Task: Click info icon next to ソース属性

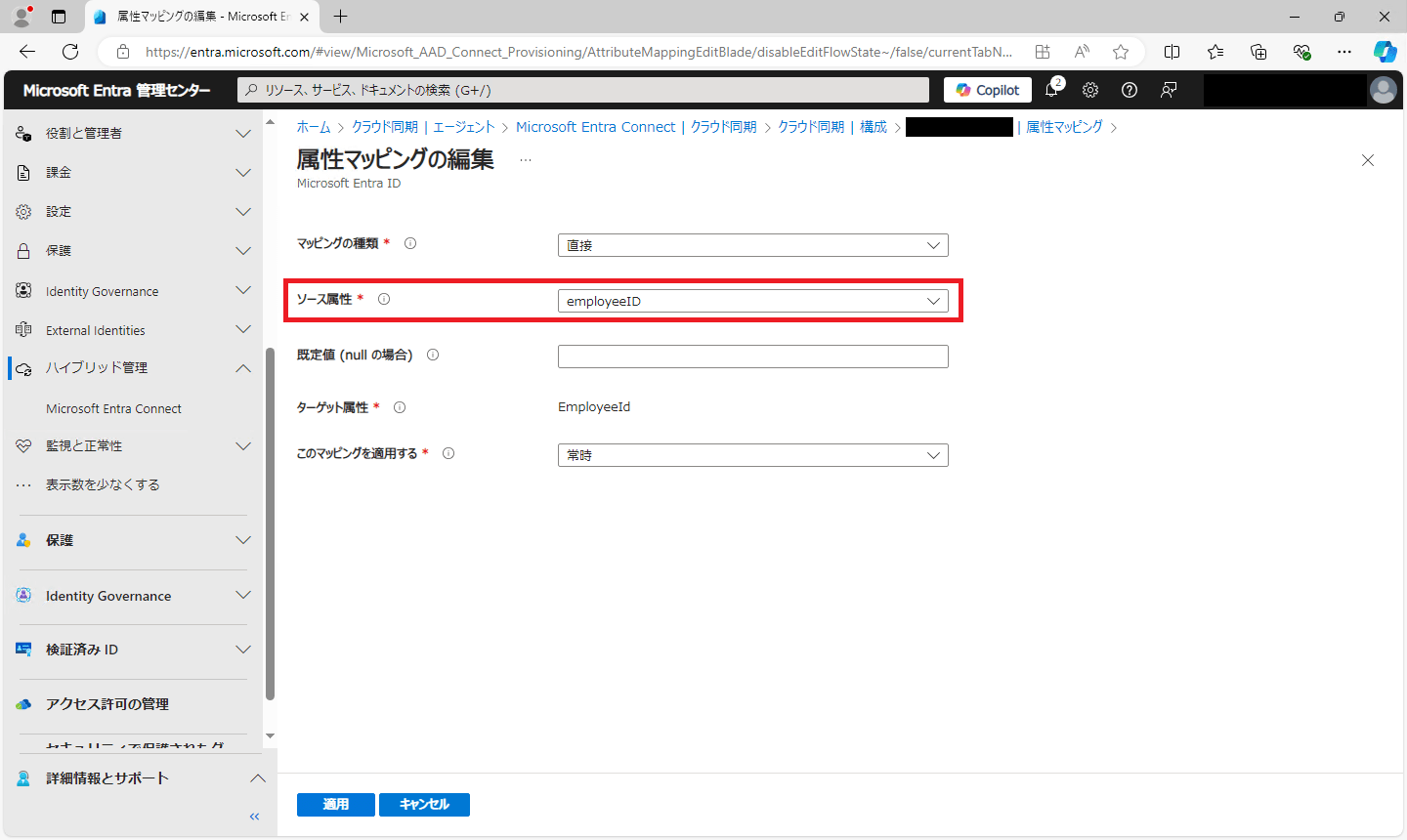Action: click(x=384, y=299)
